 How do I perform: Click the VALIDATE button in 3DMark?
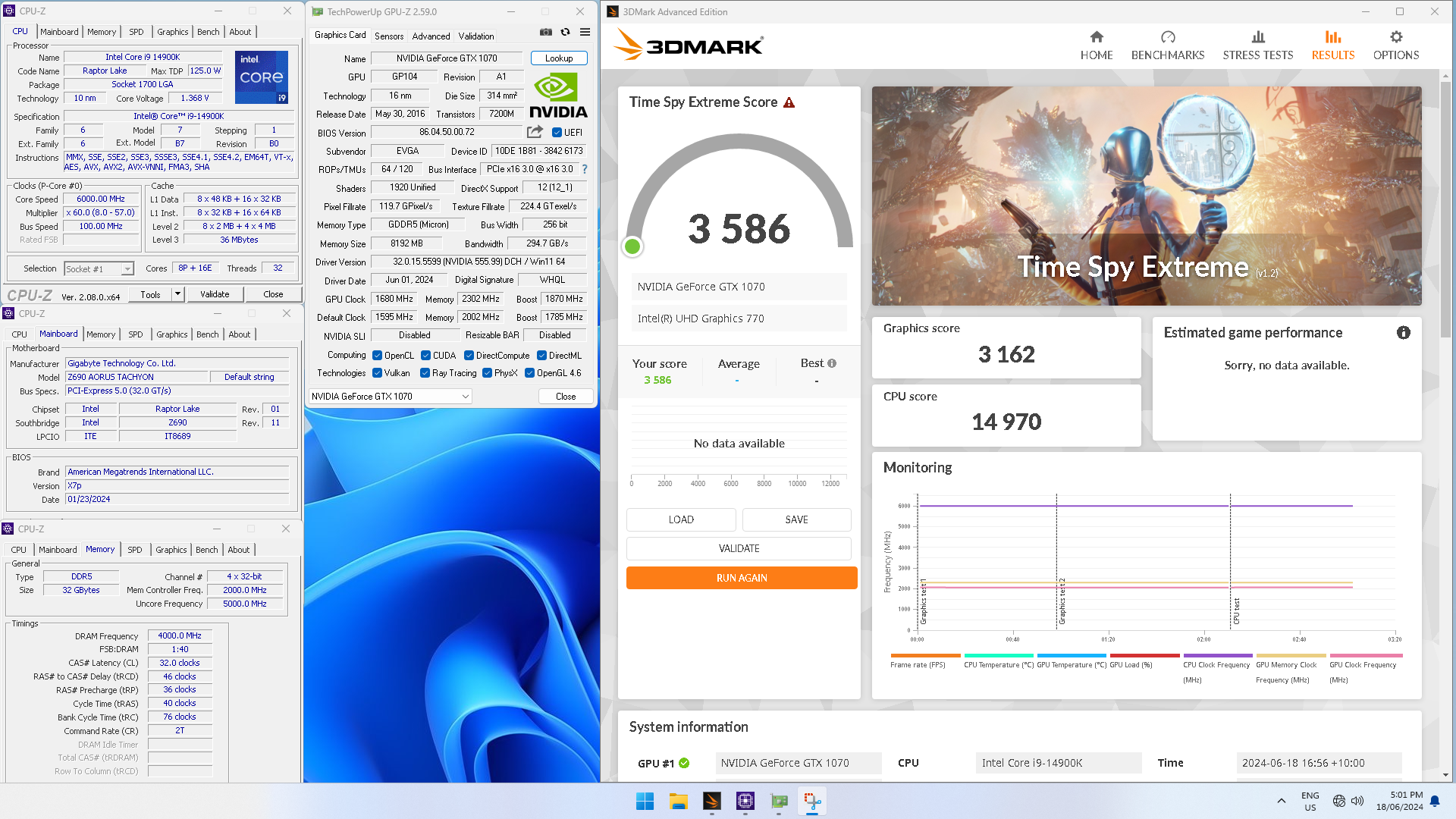[x=739, y=548]
